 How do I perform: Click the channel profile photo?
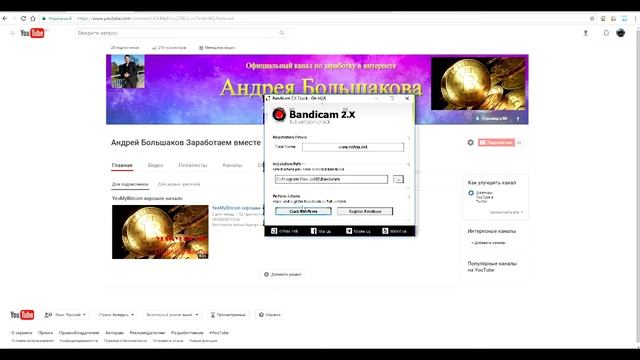(x=128, y=72)
